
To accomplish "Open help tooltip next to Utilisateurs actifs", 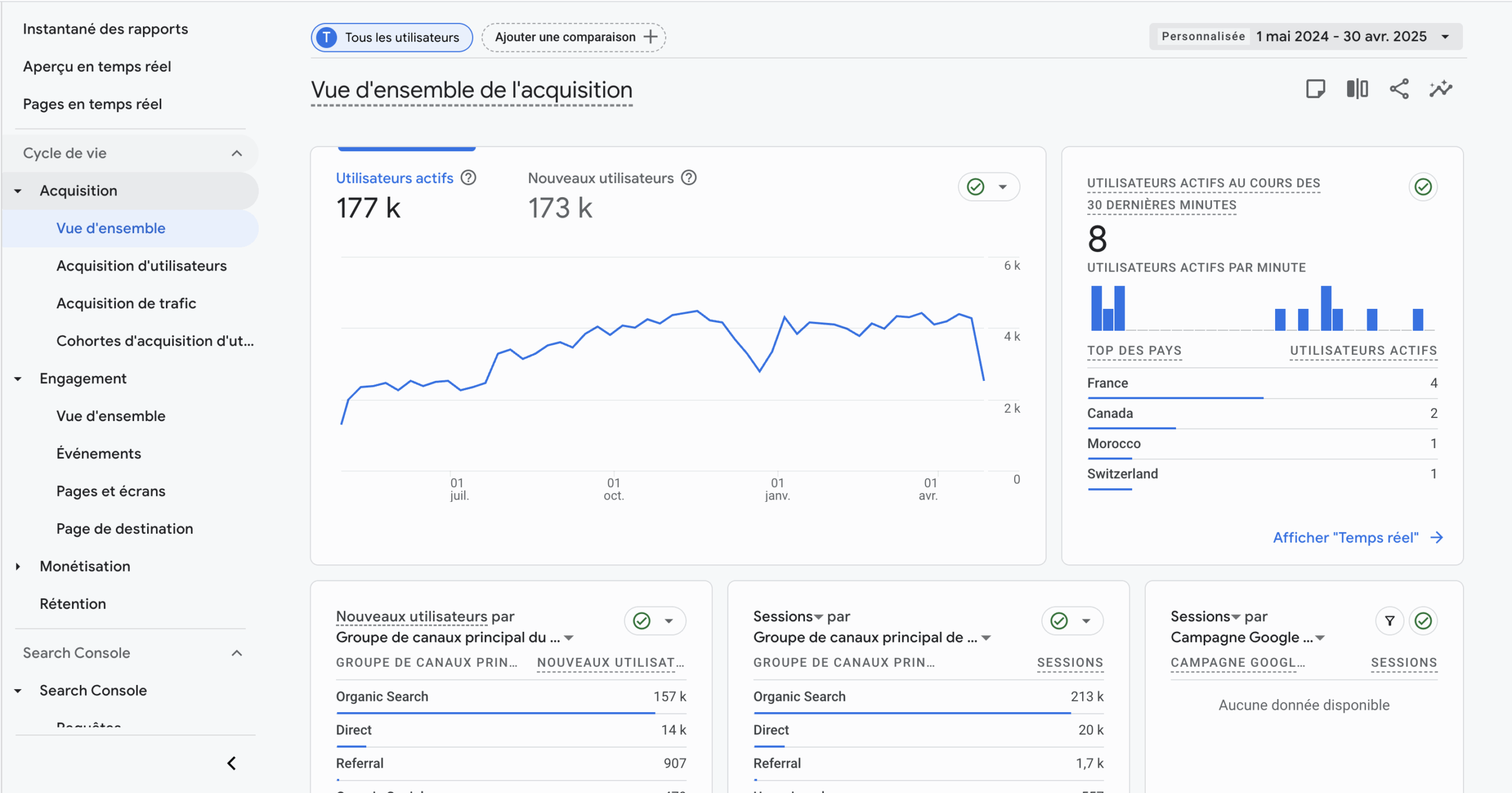I will point(468,178).
